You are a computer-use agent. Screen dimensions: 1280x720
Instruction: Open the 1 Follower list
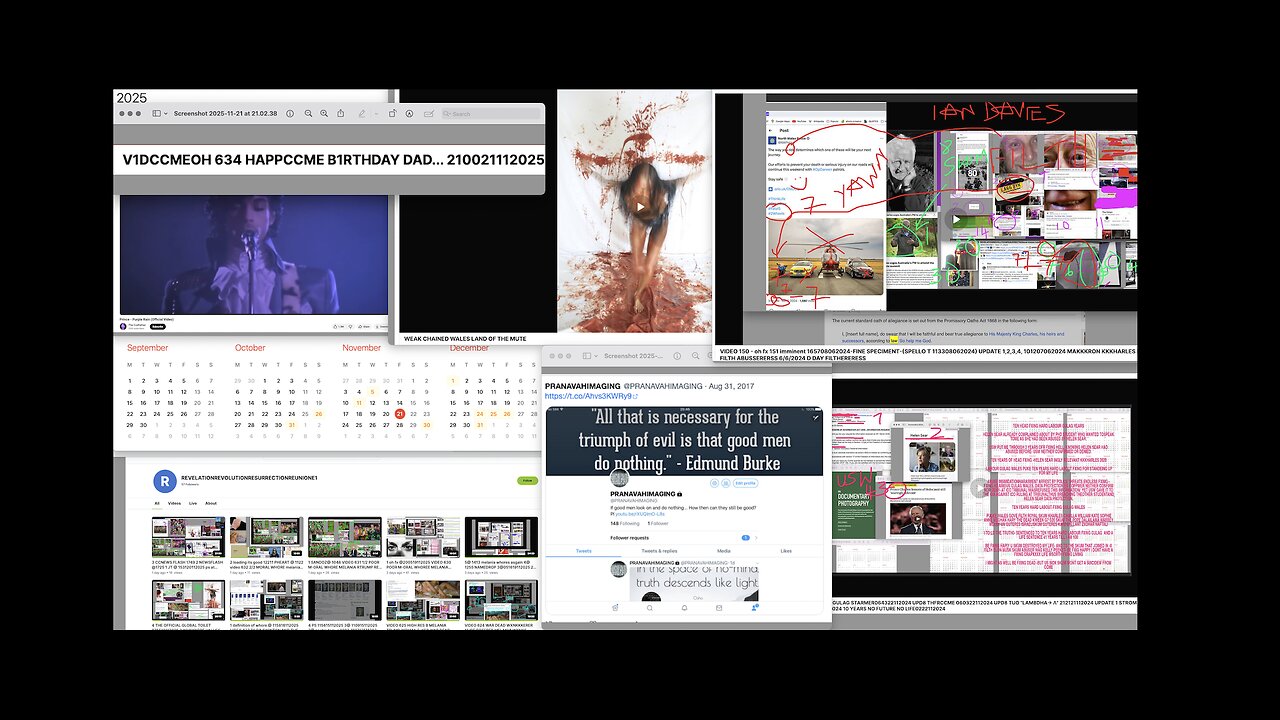point(657,523)
